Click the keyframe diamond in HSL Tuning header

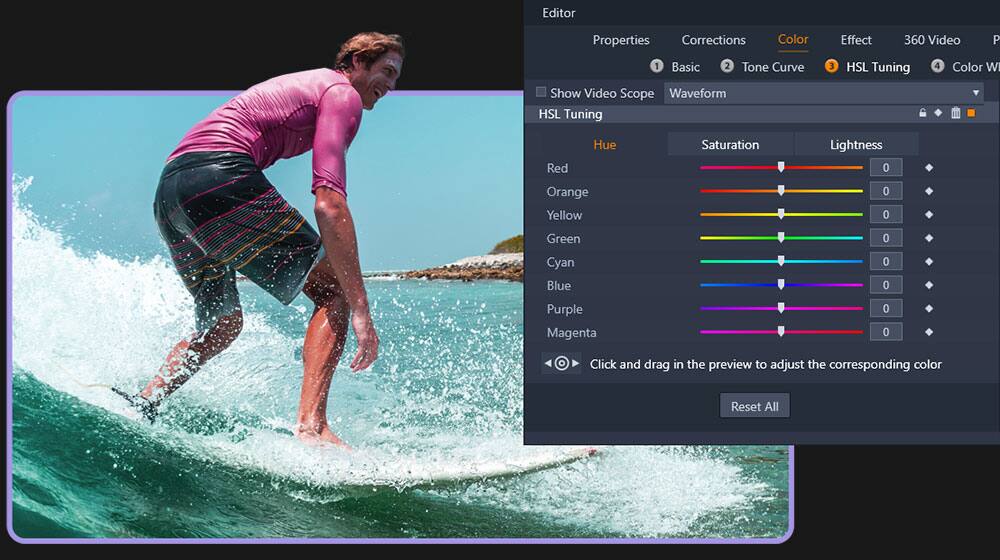point(938,114)
